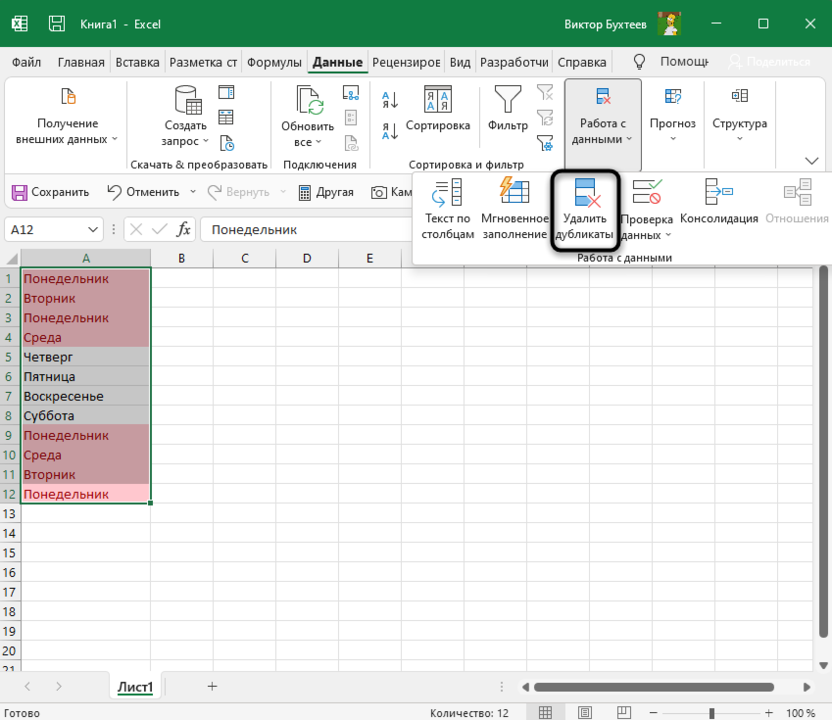832x720 pixels.
Task: Click the Tell Me lightbulb (Помощь)
Action: pyautogui.click(x=639, y=62)
